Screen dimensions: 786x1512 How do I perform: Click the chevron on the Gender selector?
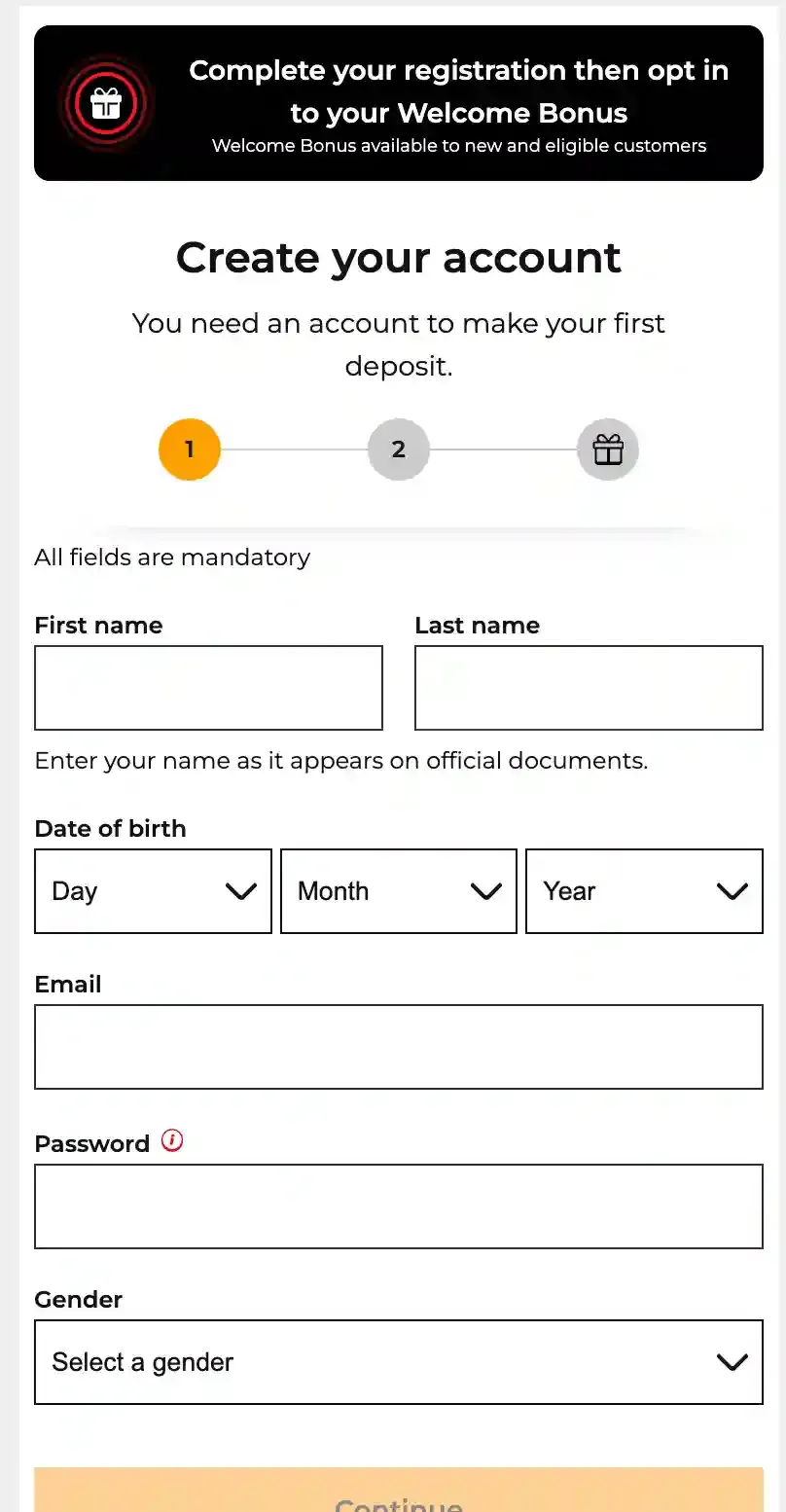[732, 1362]
